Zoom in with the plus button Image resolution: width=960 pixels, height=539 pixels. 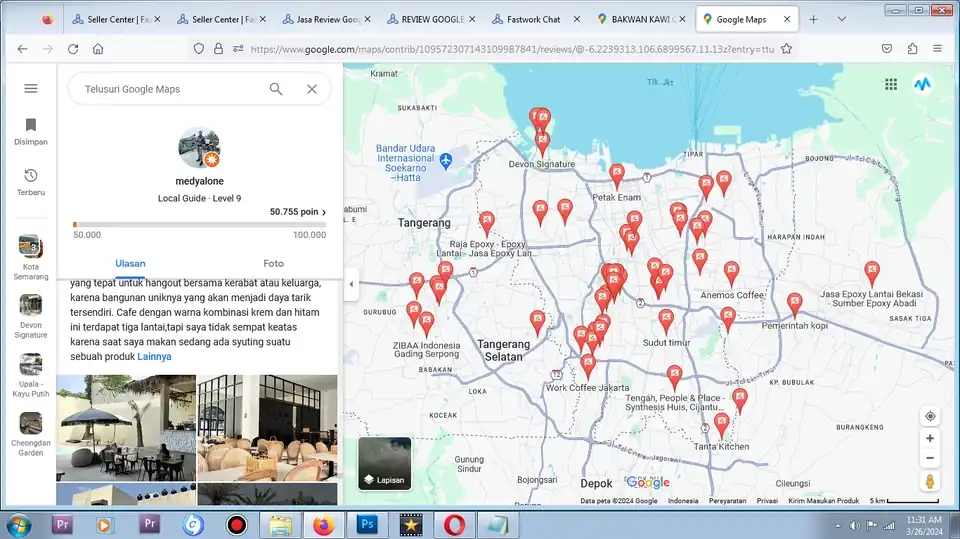[x=930, y=439]
